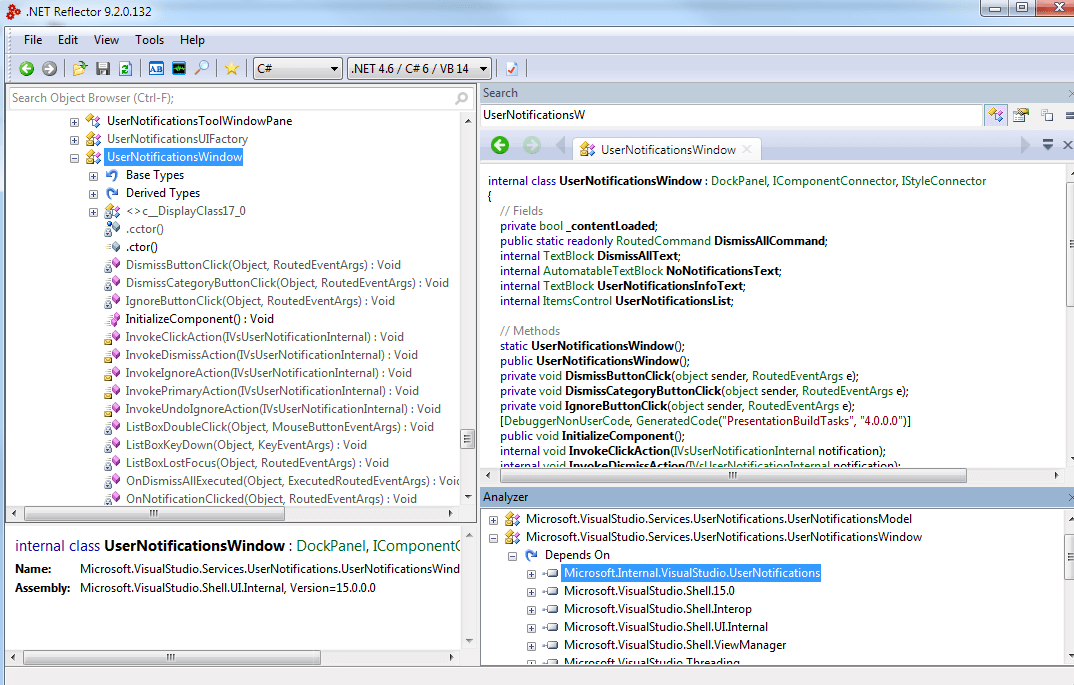Open bookmarks with the star icon
Screen dimensions: 1074x685
(232, 68)
